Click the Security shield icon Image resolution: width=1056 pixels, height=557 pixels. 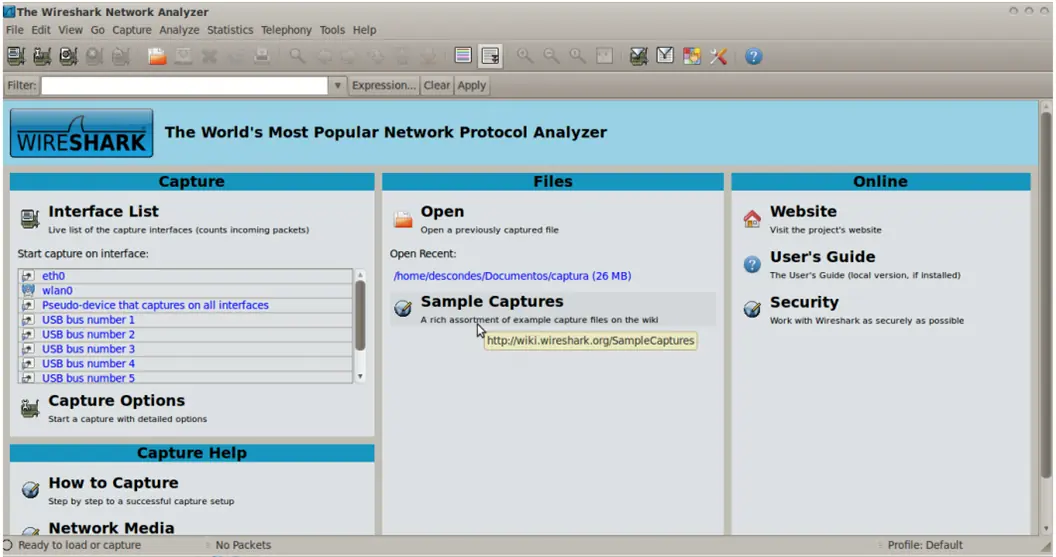pyautogui.click(x=752, y=309)
